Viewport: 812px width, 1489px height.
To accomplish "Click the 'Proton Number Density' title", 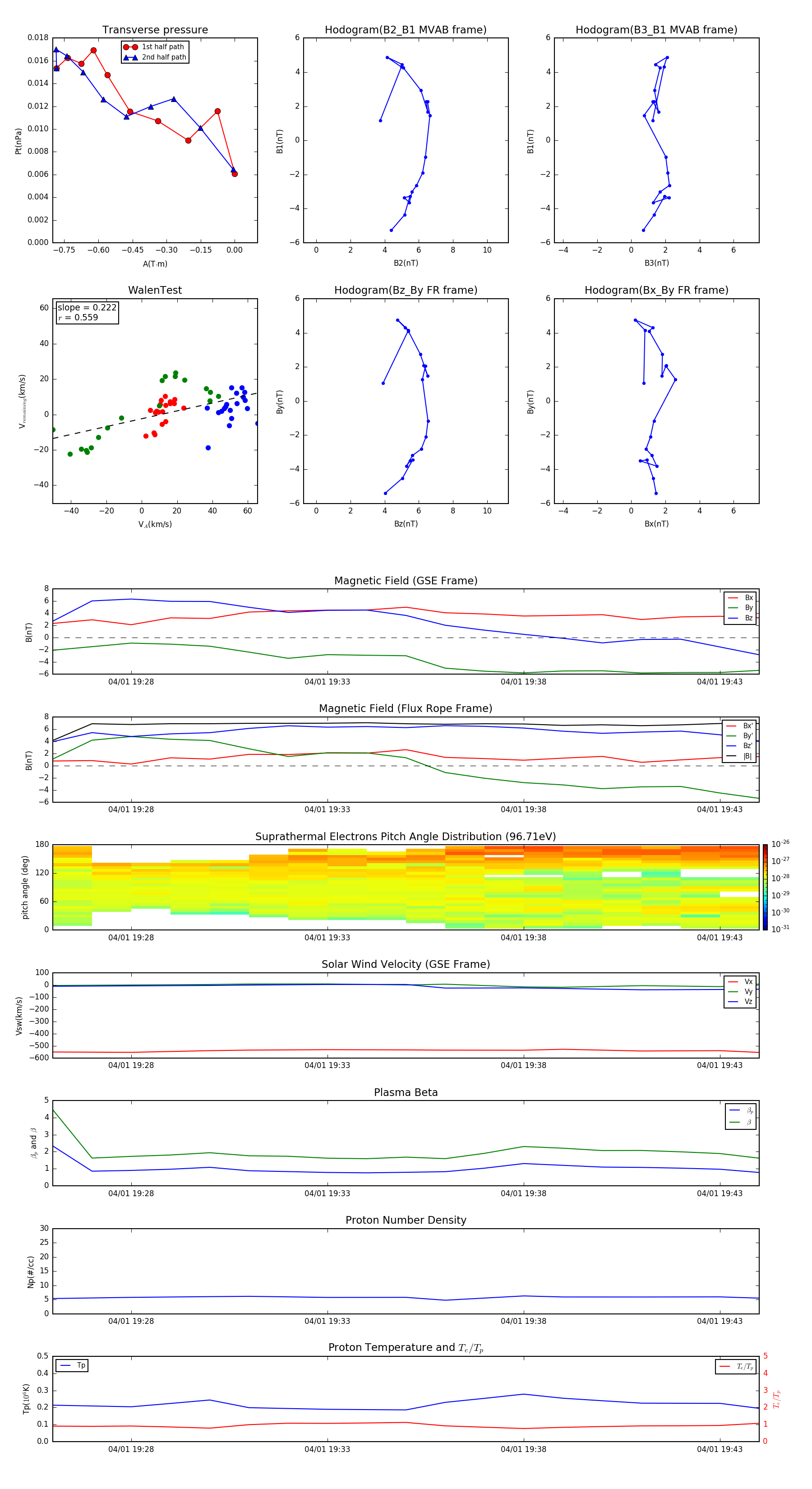I will [406, 1220].
